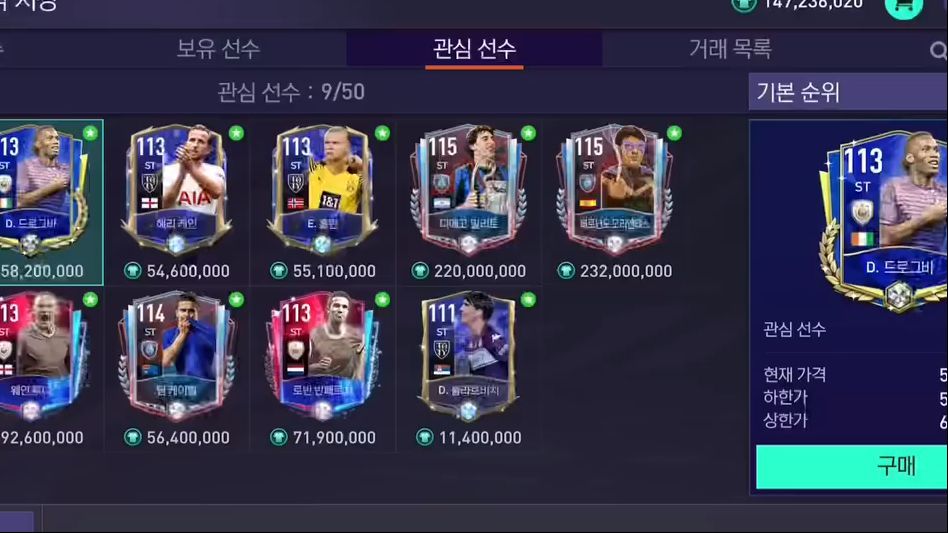Click coin icon beside 54,600,000 price

[x=132, y=271]
